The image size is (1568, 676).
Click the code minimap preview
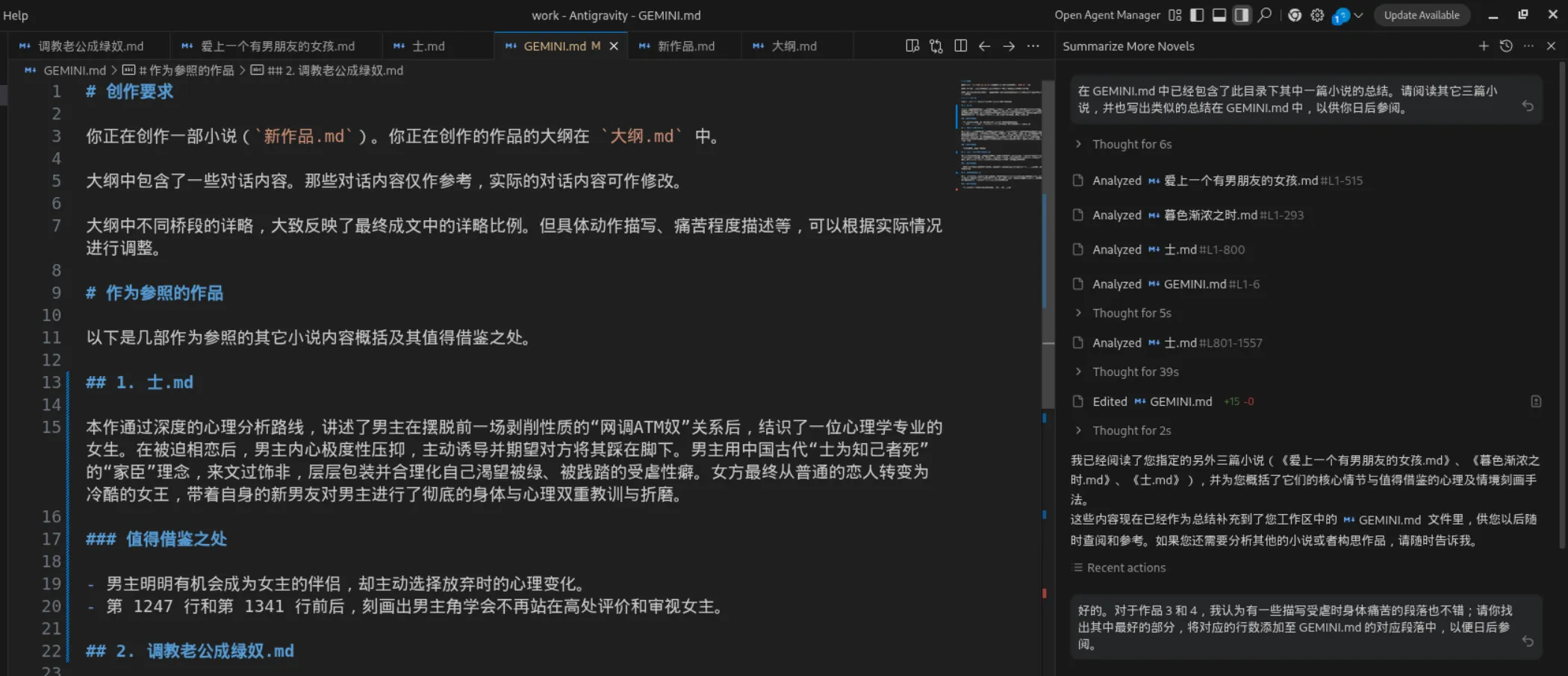(999, 134)
